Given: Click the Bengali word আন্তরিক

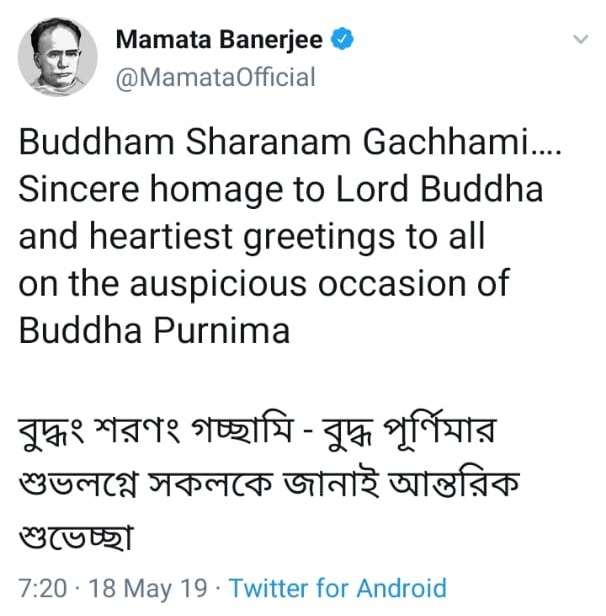Looking at the screenshot, I should click(454, 483).
